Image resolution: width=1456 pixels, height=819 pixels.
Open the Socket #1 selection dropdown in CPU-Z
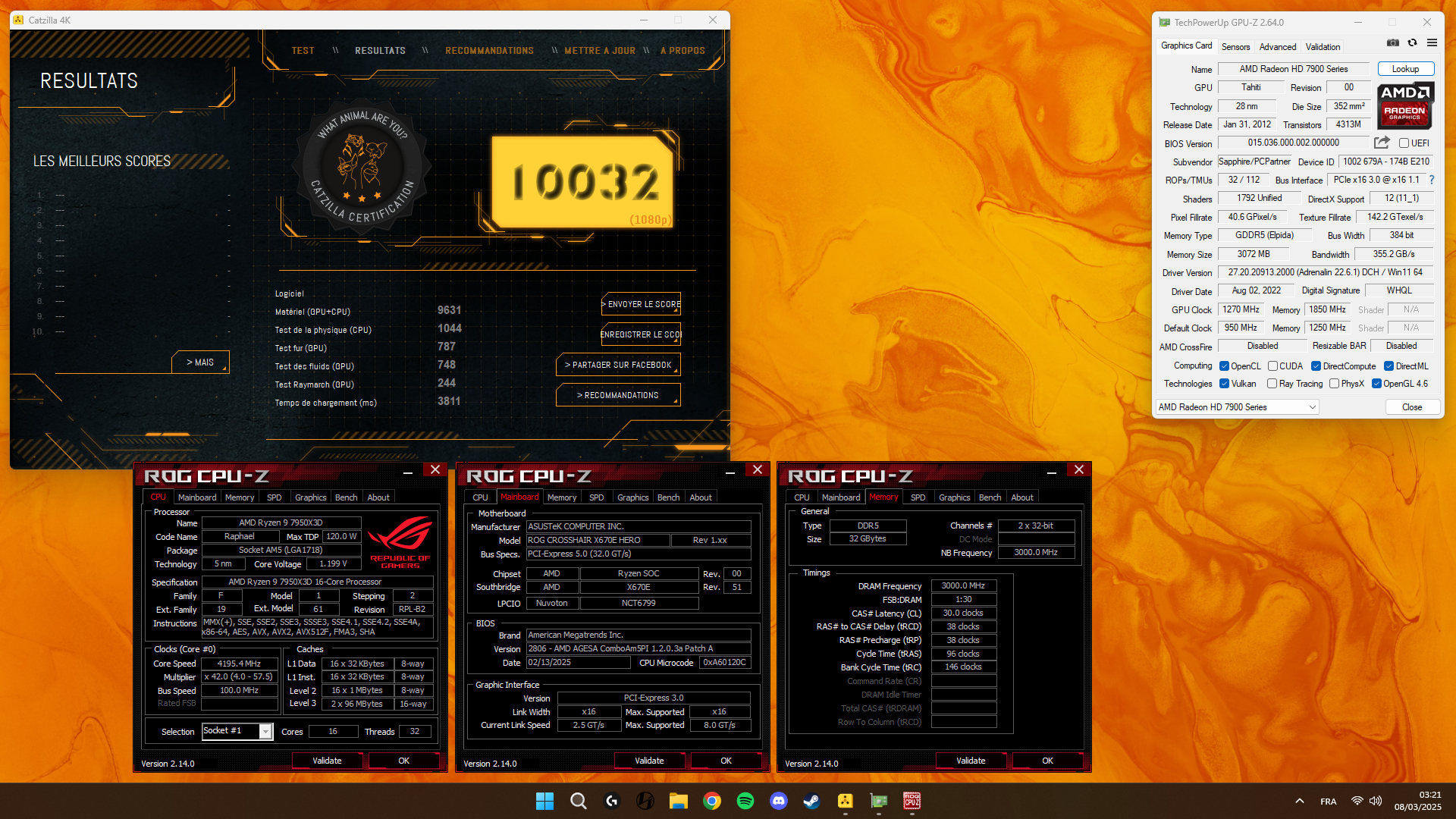click(237, 731)
